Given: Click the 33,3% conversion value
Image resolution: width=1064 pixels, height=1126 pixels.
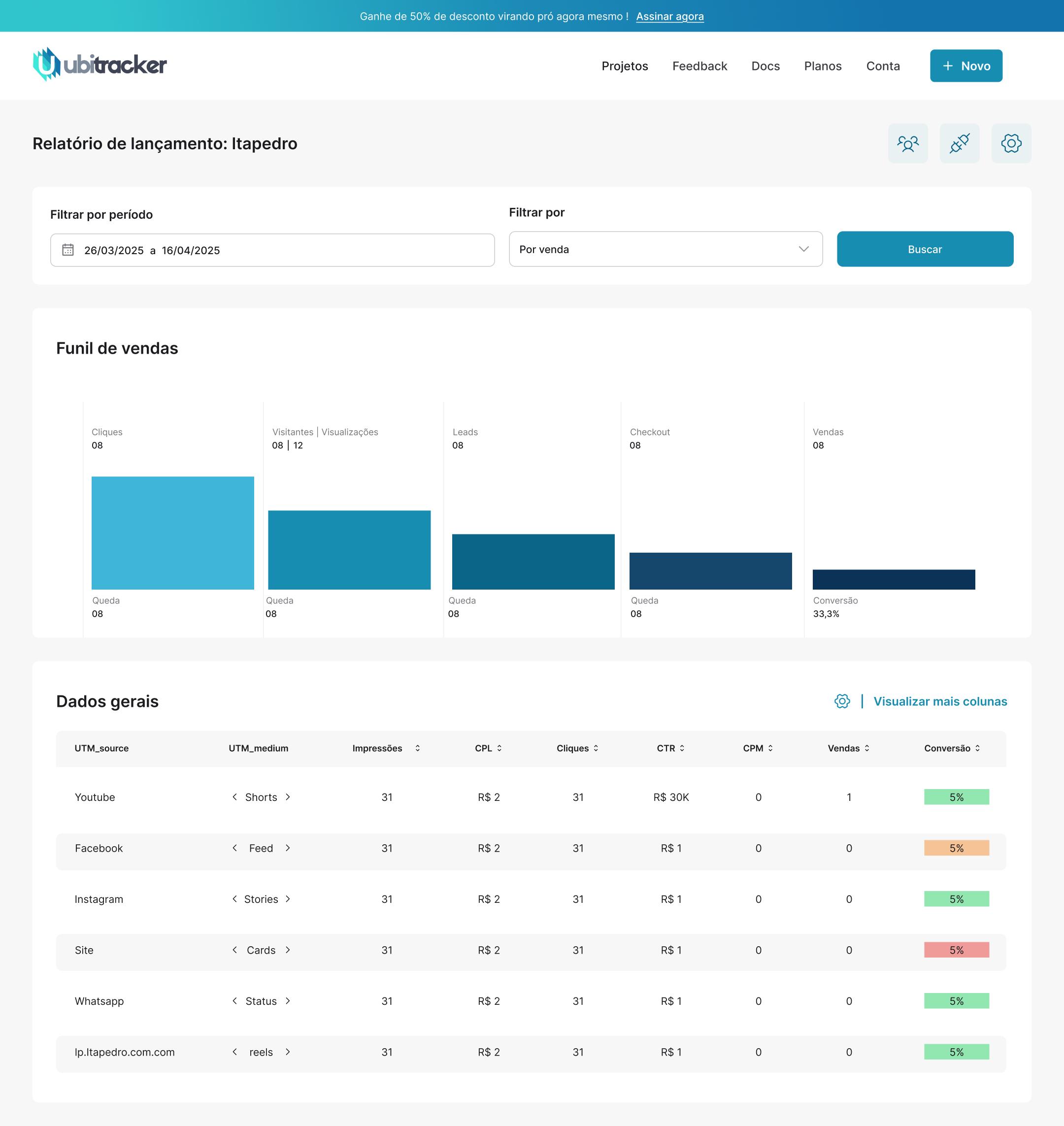Looking at the screenshot, I should pyautogui.click(x=826, y=614).
